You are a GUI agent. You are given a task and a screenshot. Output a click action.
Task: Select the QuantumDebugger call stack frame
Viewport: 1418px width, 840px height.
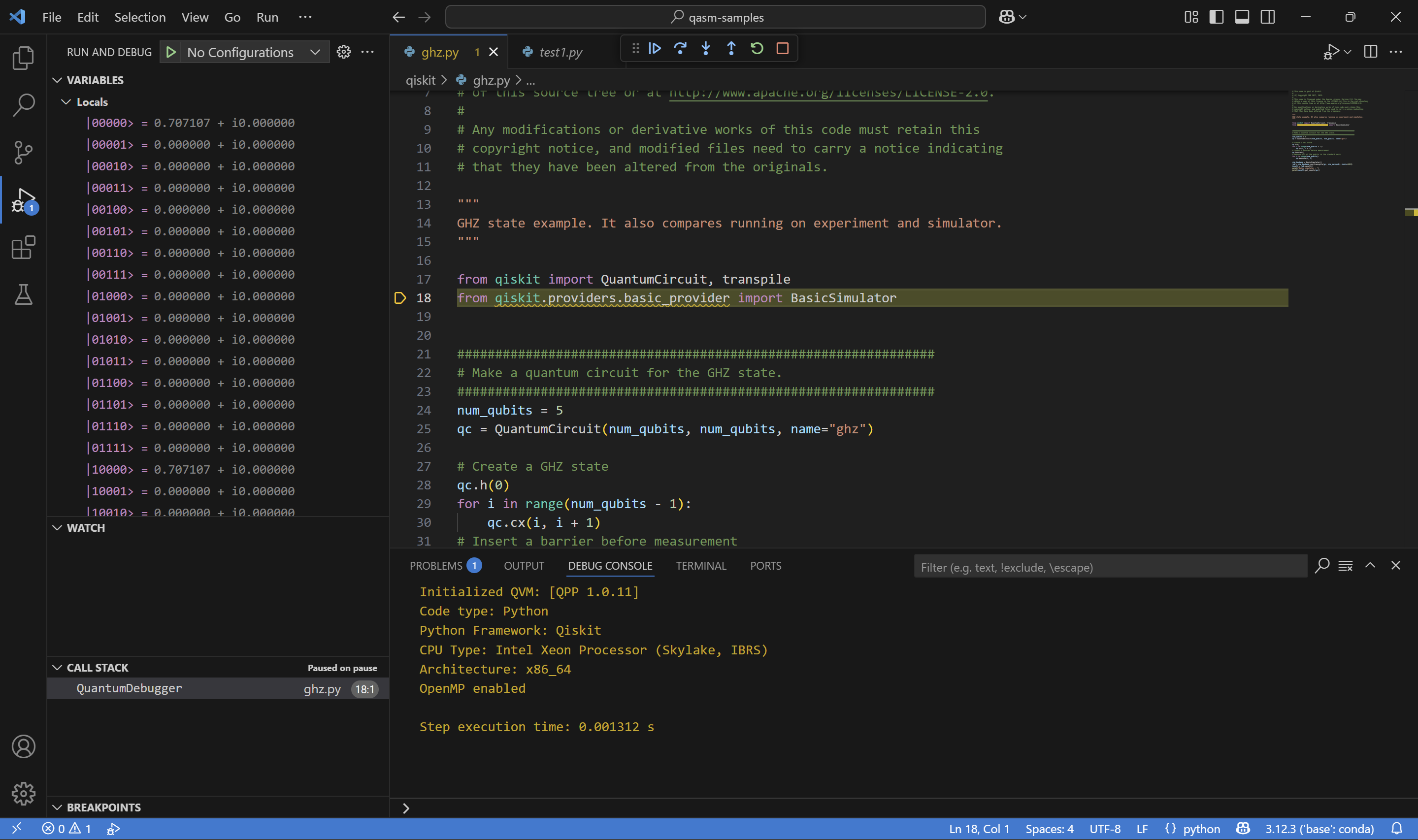pos(130,688)
